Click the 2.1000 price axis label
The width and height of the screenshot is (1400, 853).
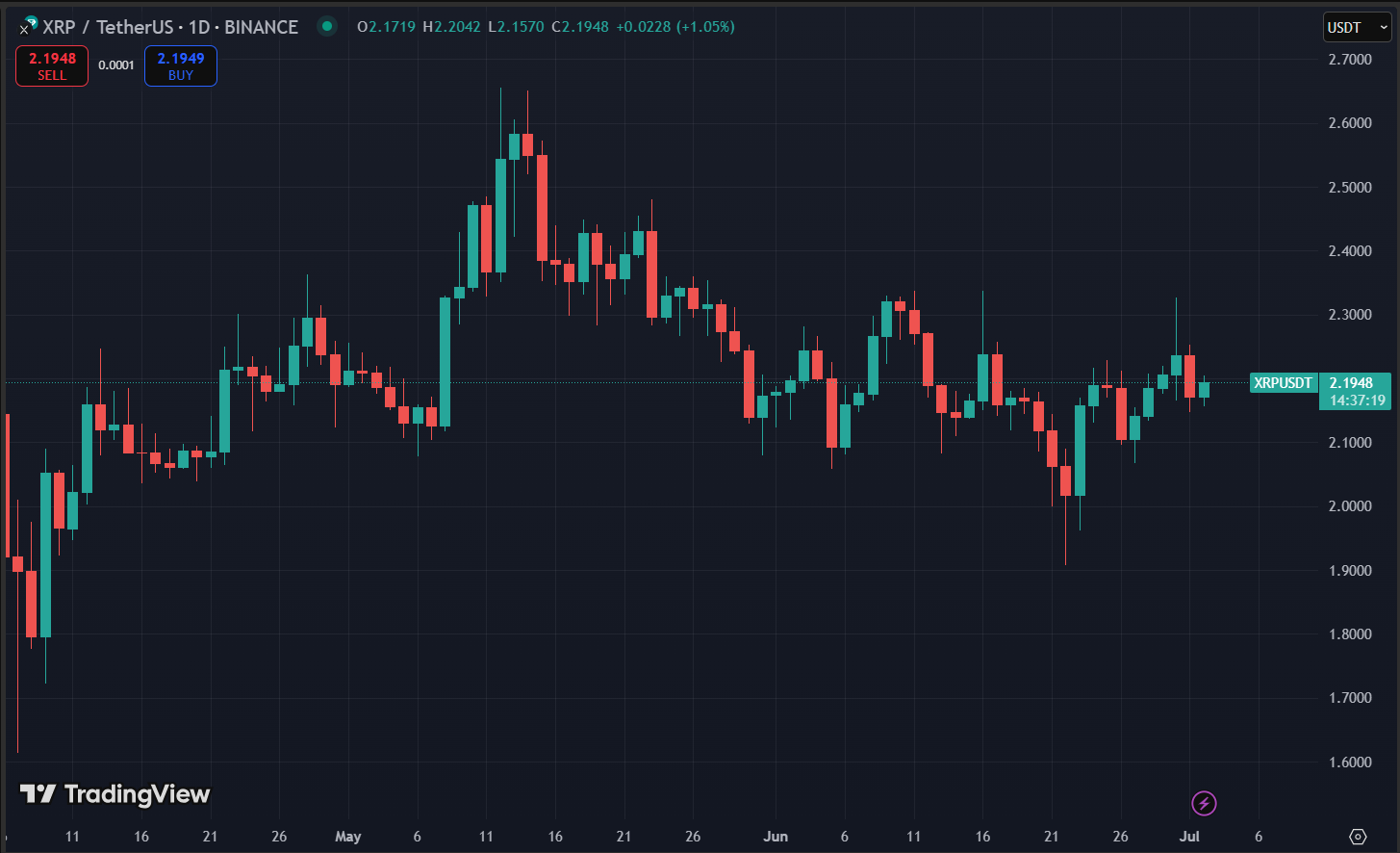[x=1350, y=443]
